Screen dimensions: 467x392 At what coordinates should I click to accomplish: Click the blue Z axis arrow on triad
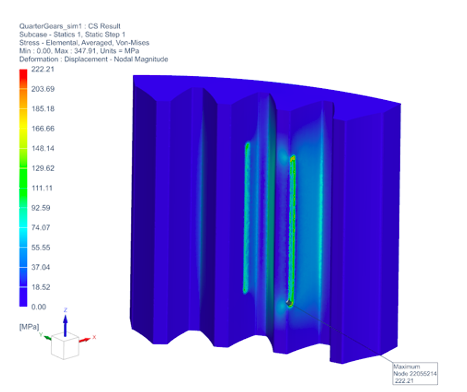pyautogui.click(x=65, y=325)
